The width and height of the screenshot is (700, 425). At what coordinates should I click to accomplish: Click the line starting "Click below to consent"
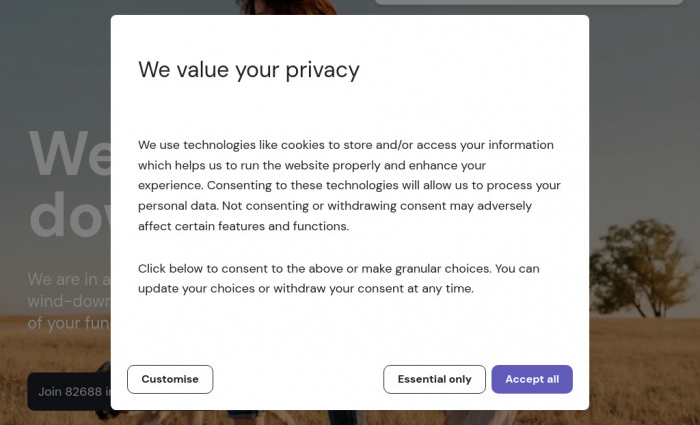(339, 268)
